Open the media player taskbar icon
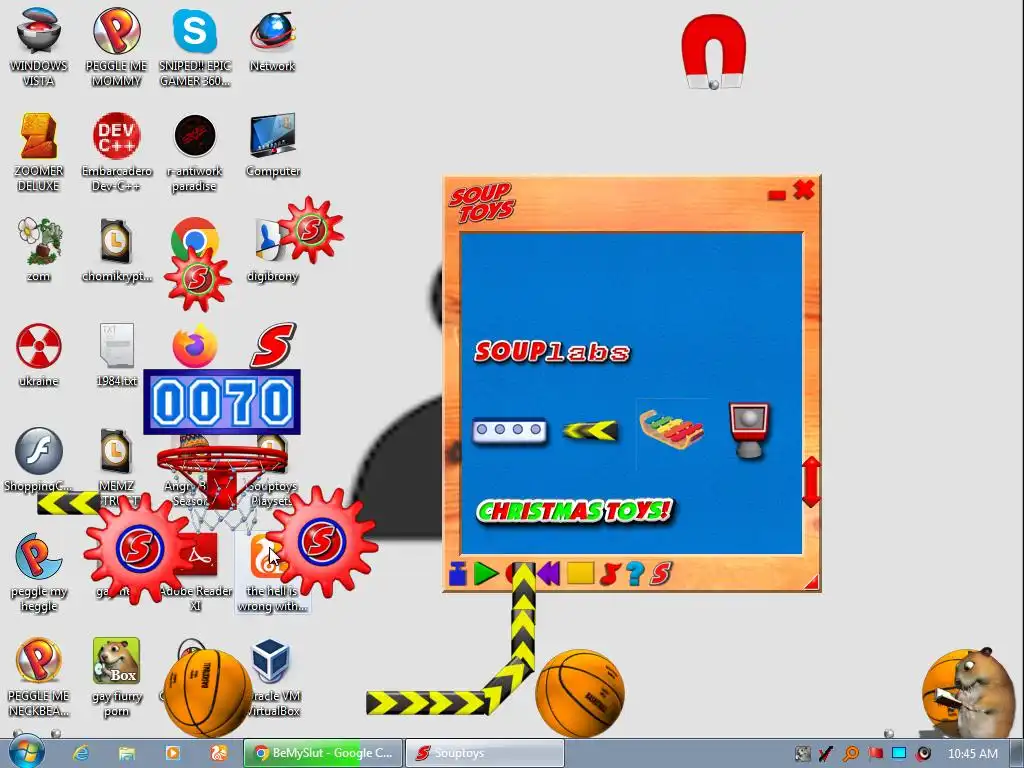Screen dimensions: 1024x768 tap(173, 753)
